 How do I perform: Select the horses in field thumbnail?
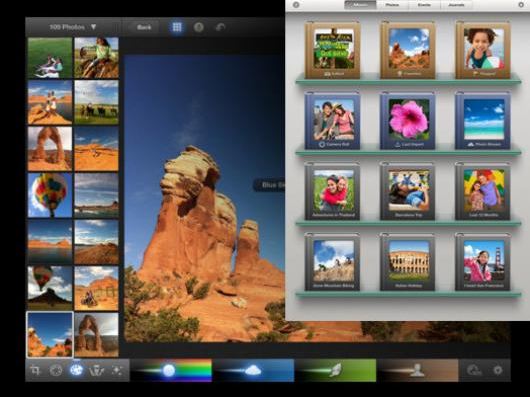click(96, 102)
